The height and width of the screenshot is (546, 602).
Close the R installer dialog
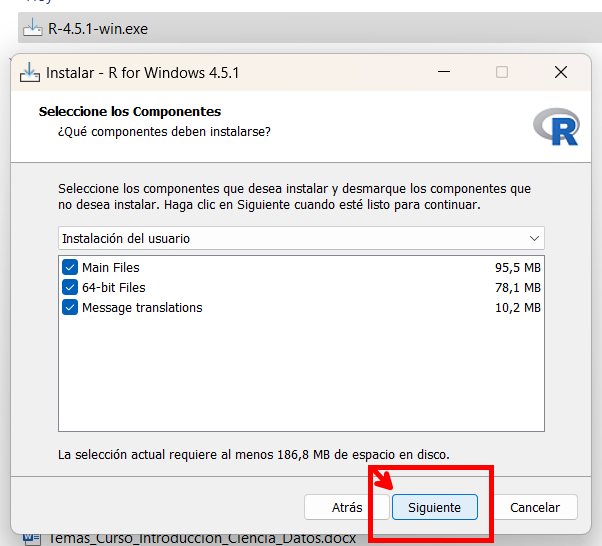point(561,72)
